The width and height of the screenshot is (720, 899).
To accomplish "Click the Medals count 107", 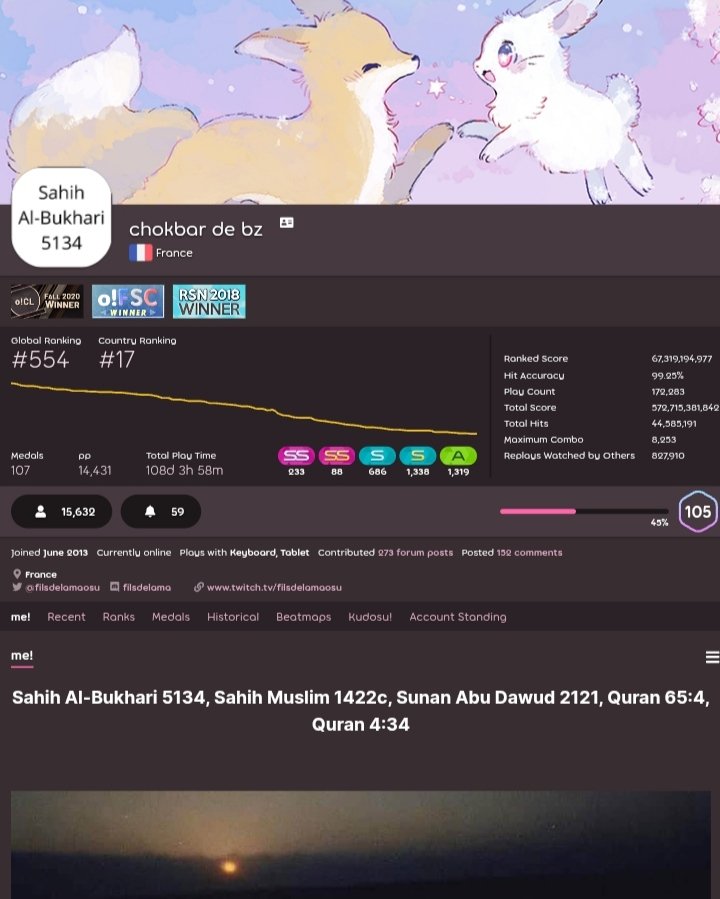I will point(20,471).
